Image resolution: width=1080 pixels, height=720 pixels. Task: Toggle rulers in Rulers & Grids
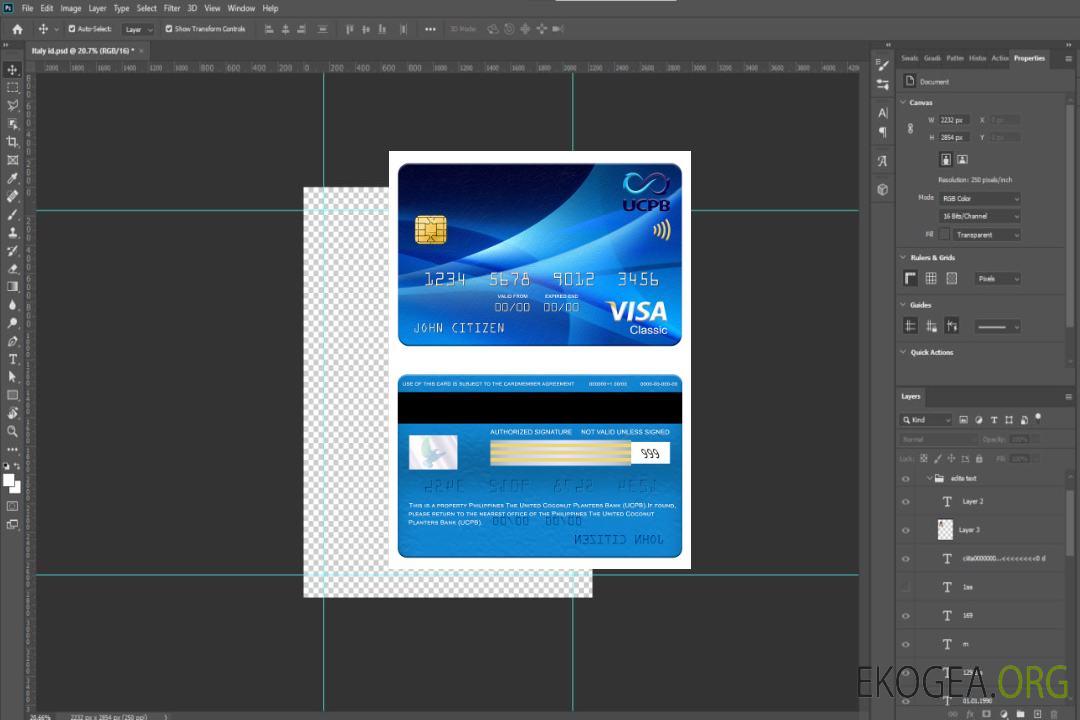coord(911,278)
